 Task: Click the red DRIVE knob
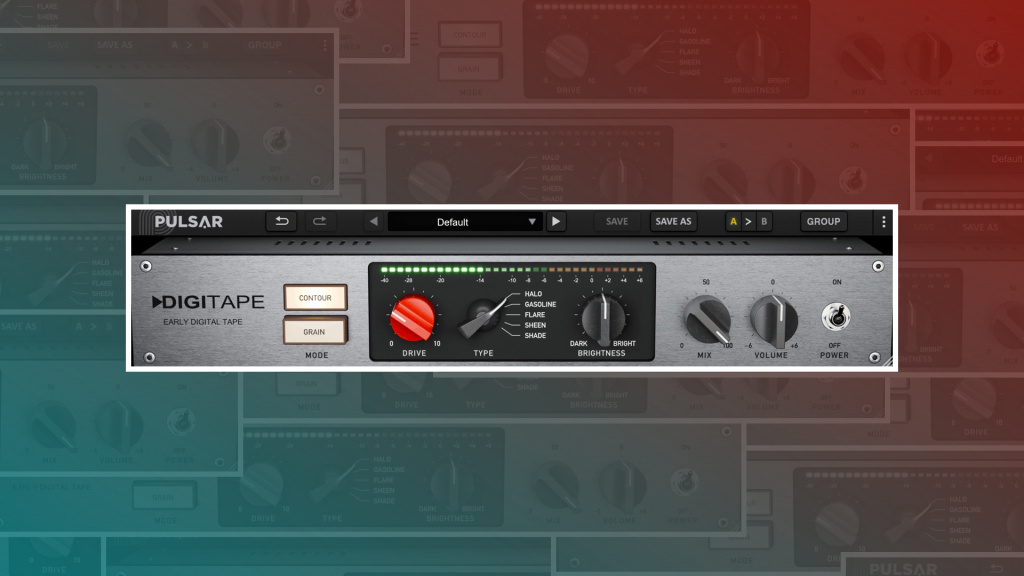coord(413,318)
